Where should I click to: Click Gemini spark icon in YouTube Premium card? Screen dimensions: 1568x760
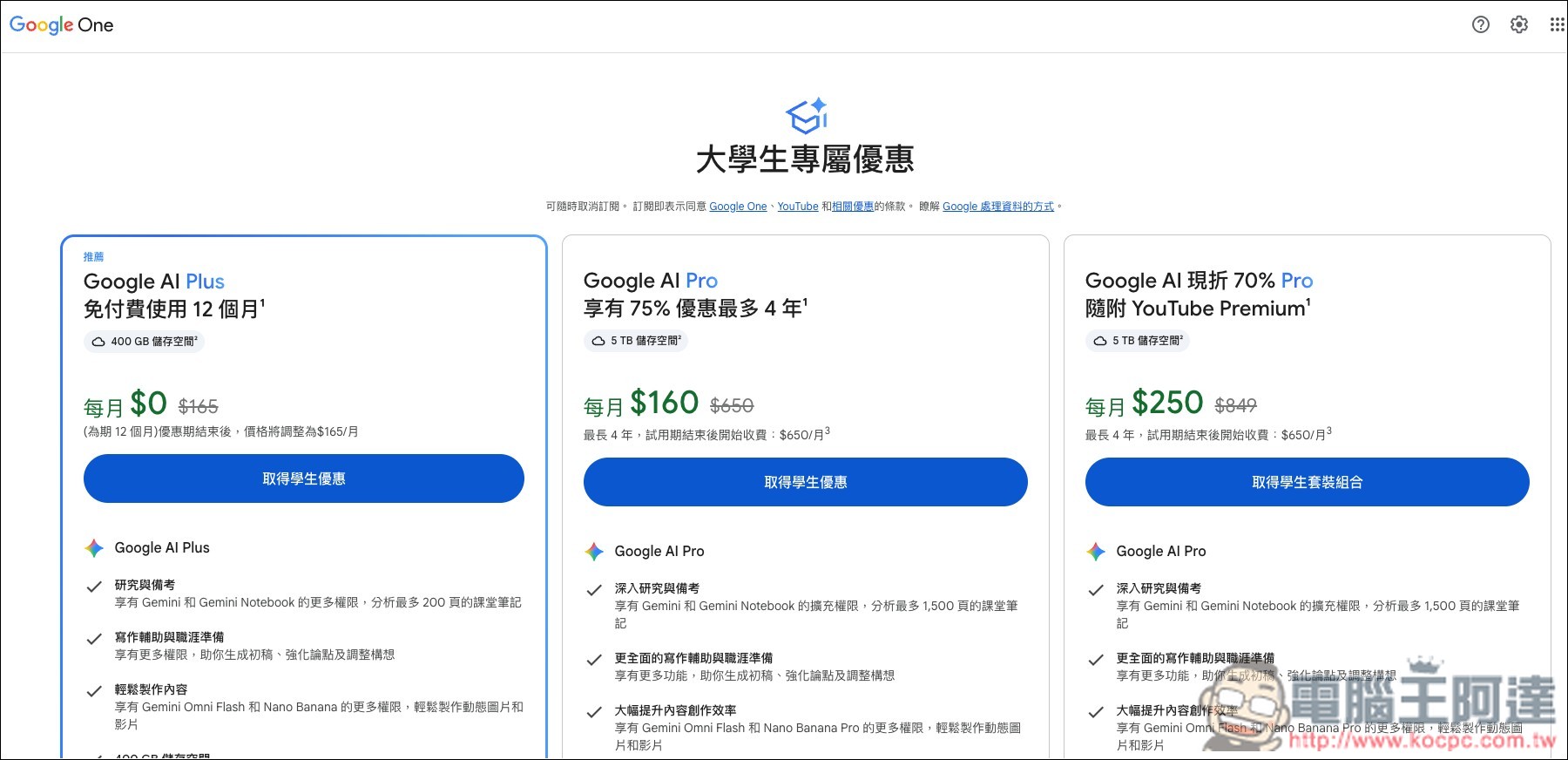[x=1096, y=551]
